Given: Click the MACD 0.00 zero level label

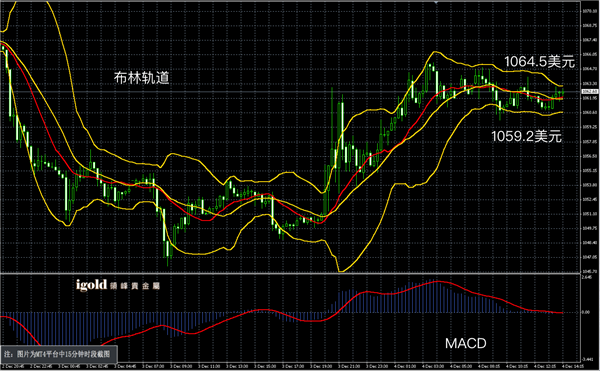Looking at the screenshot, I should tap(586, 312).
